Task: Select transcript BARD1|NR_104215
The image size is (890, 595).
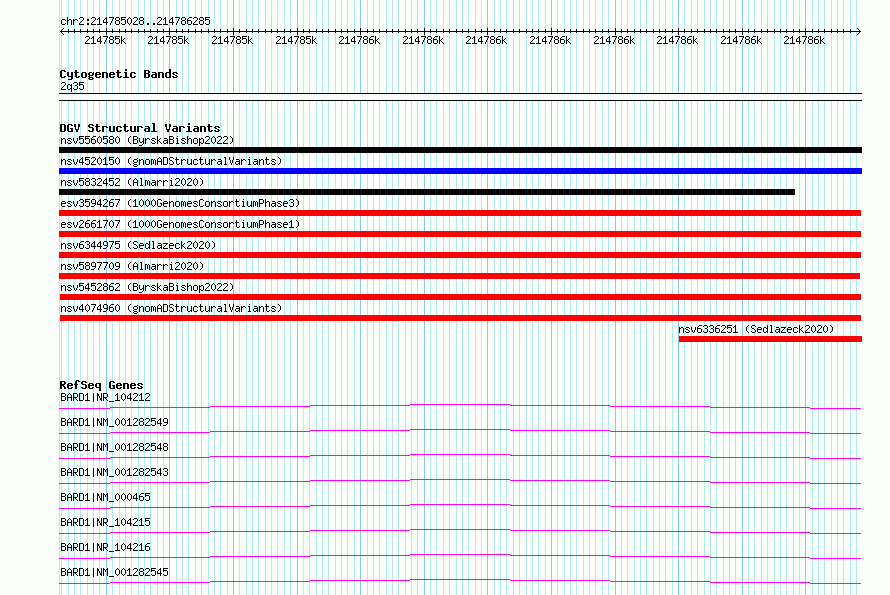Action: 105,522
